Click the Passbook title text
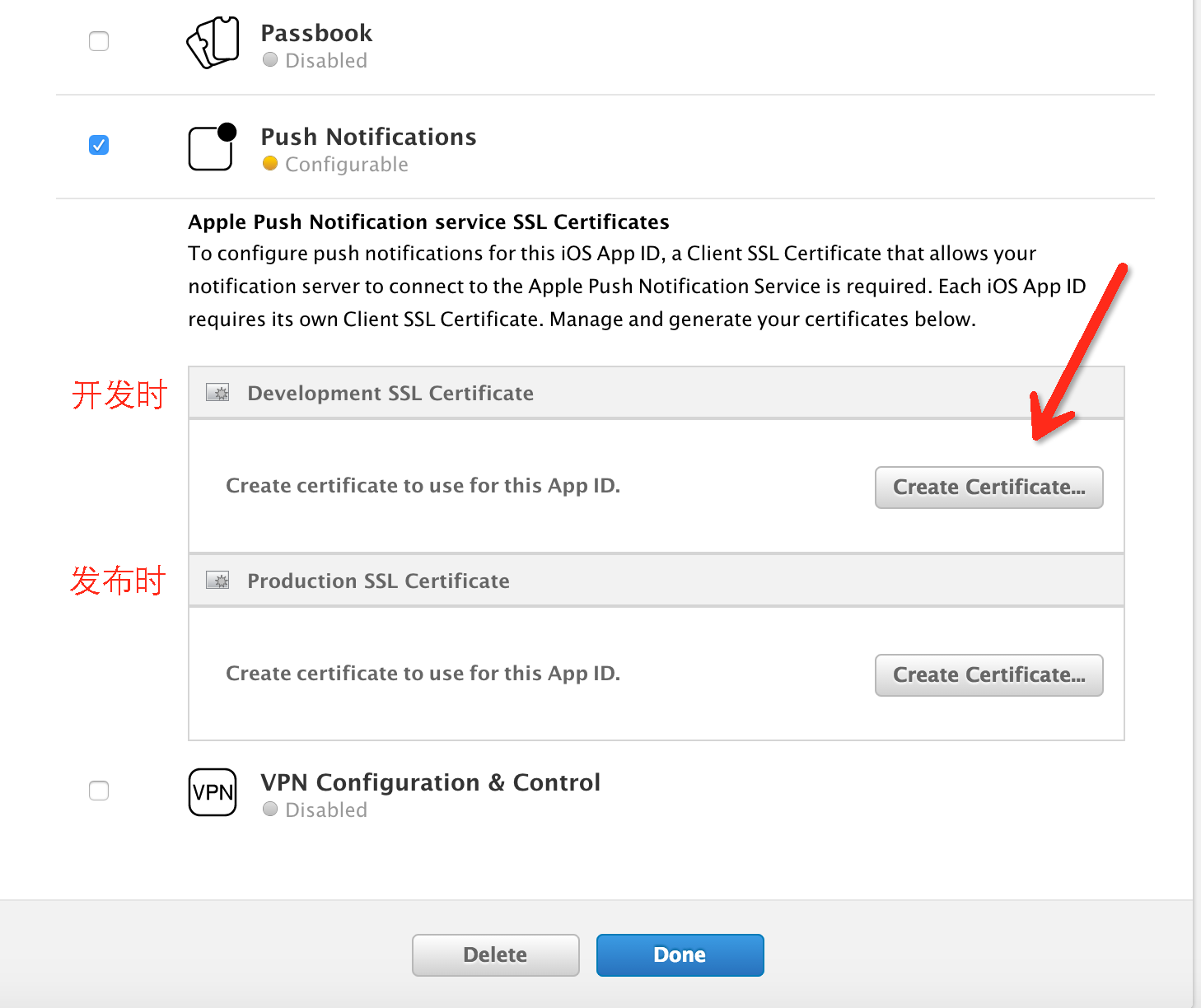Image resolution: width=1201 pixels, height=1008 pixels. tap(316, 33)
